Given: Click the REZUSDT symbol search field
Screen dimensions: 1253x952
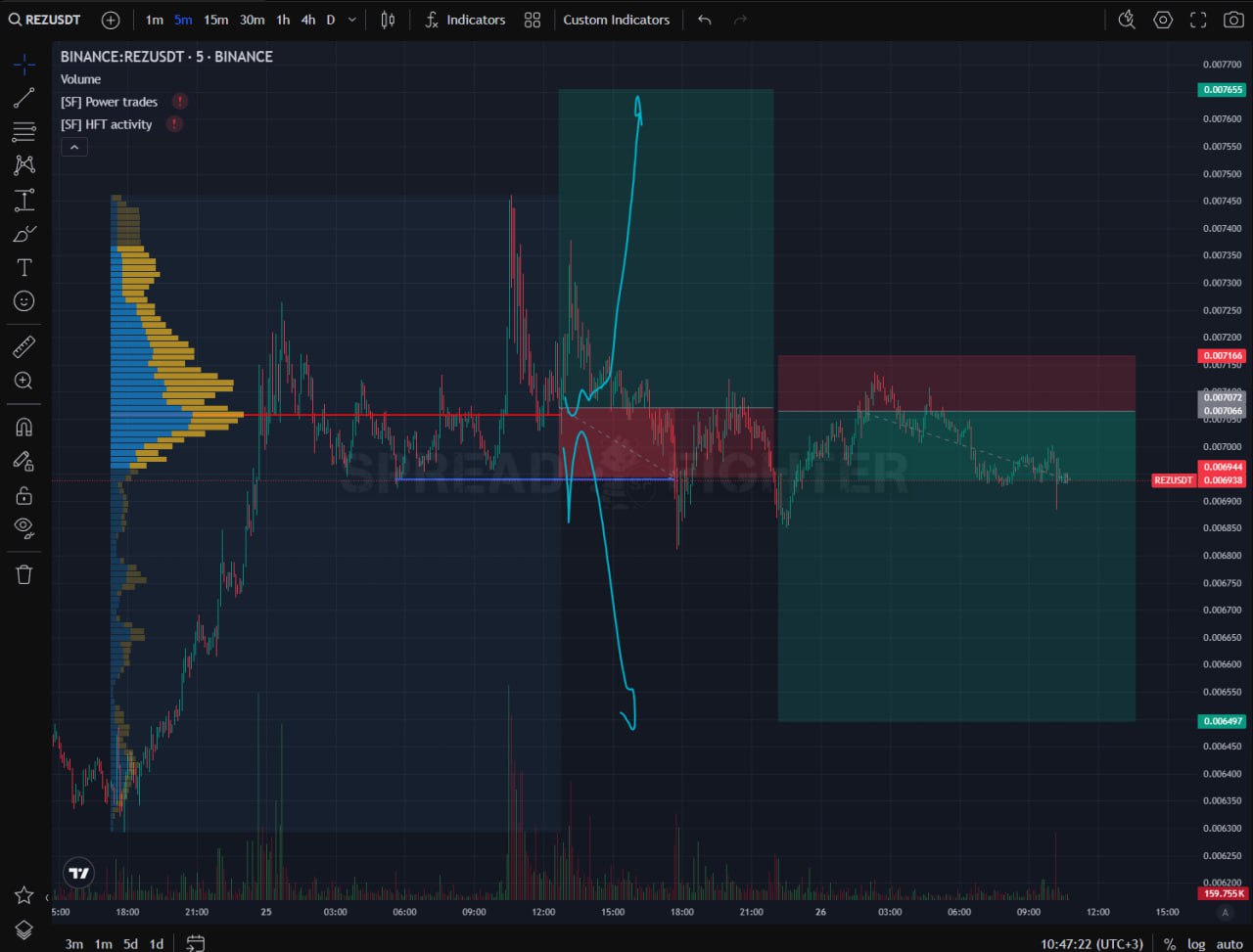Looking at the screenshot, I should click(x=44, y=19).
